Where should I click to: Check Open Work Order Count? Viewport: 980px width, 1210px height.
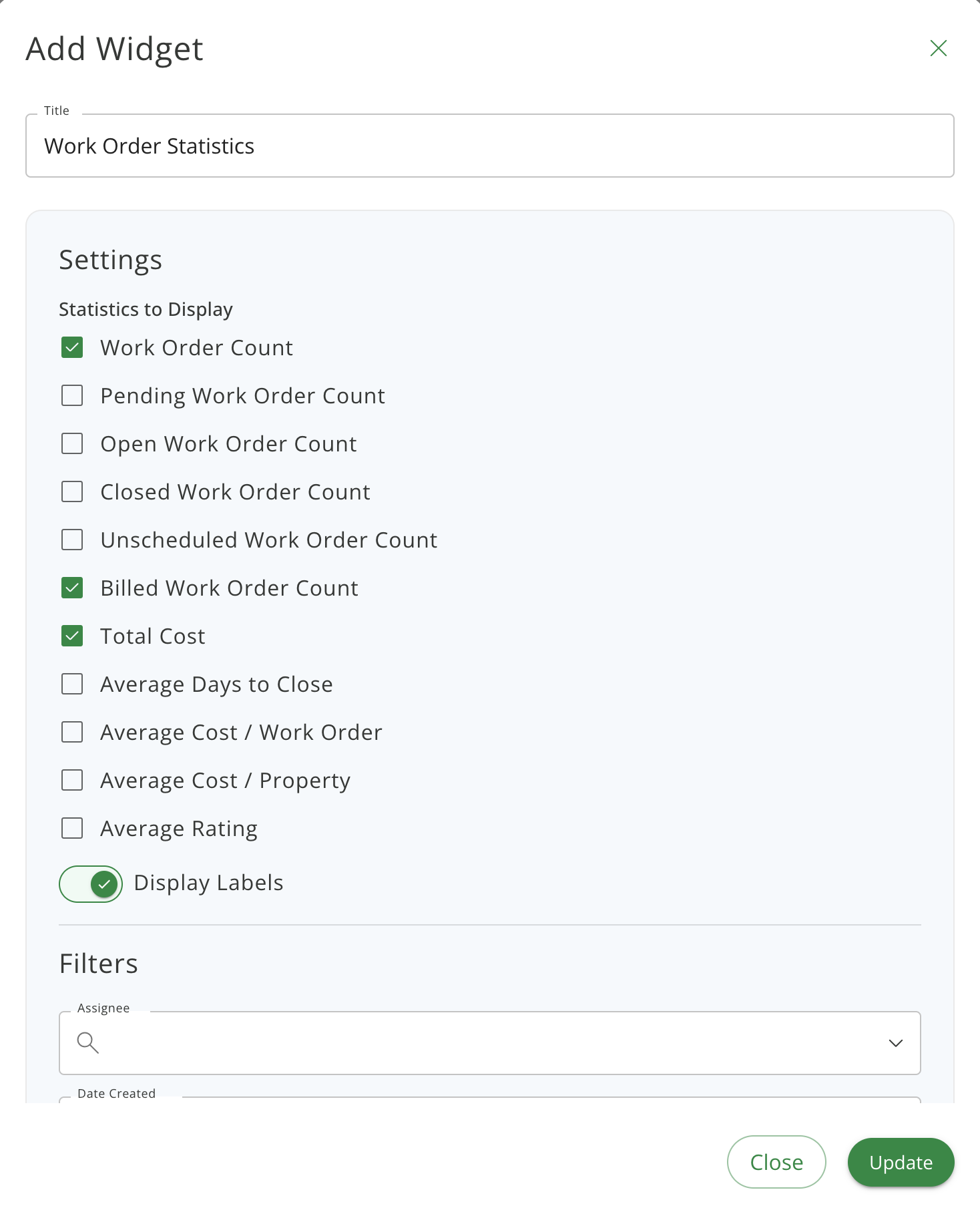point(71,443)
